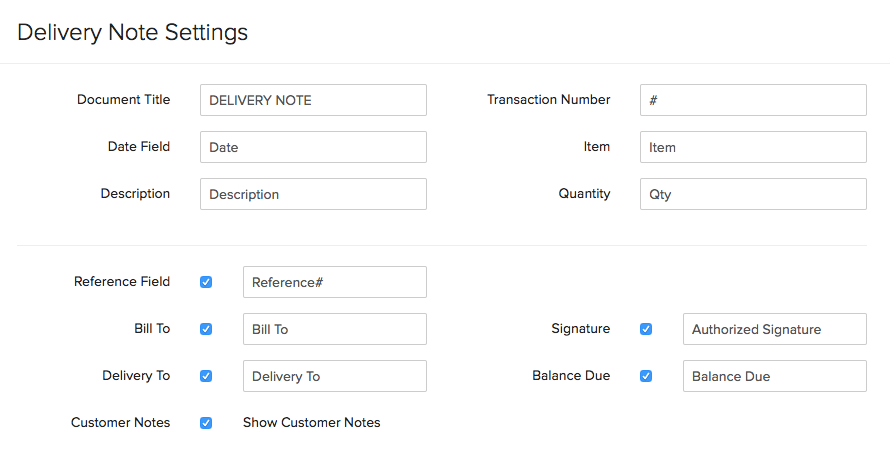Uncheck the Signature checkbox
Screen dimensions: 890x461
[x=646, y=329]
